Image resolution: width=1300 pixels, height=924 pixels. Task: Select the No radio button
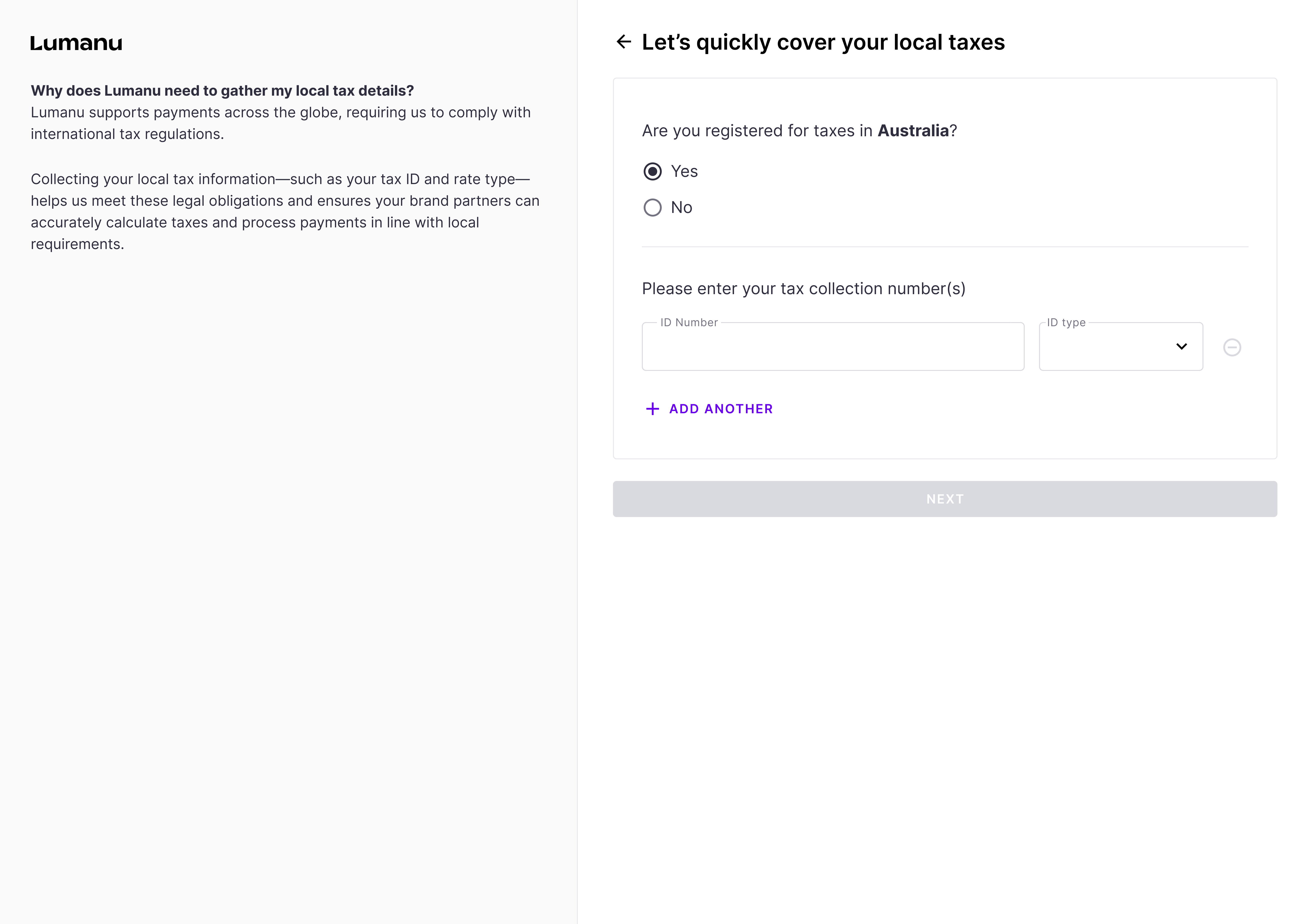[652, 208]
